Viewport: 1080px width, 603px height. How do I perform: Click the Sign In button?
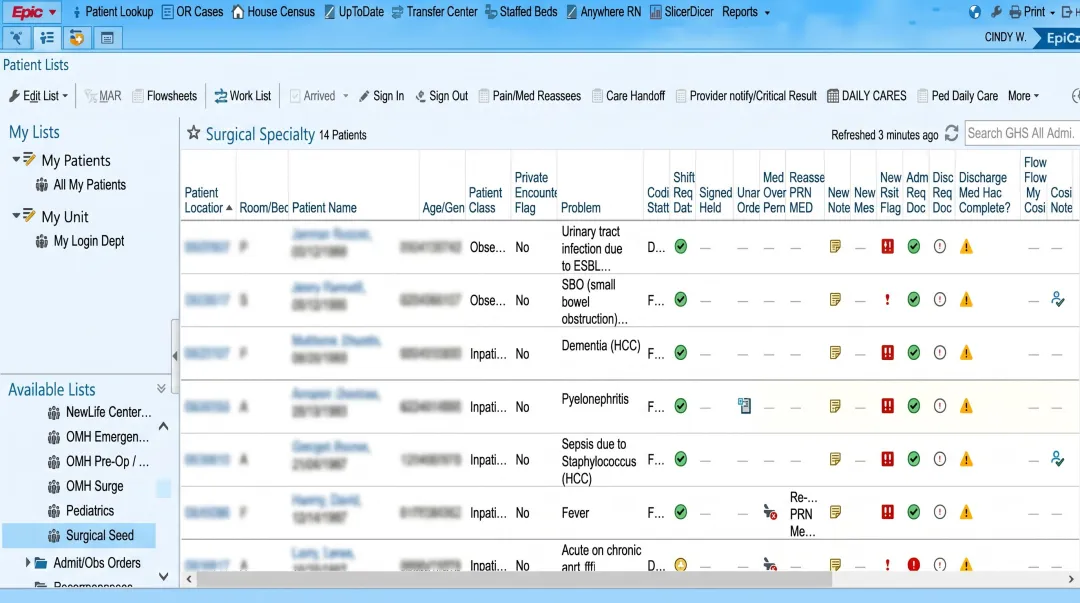[382, 96]
